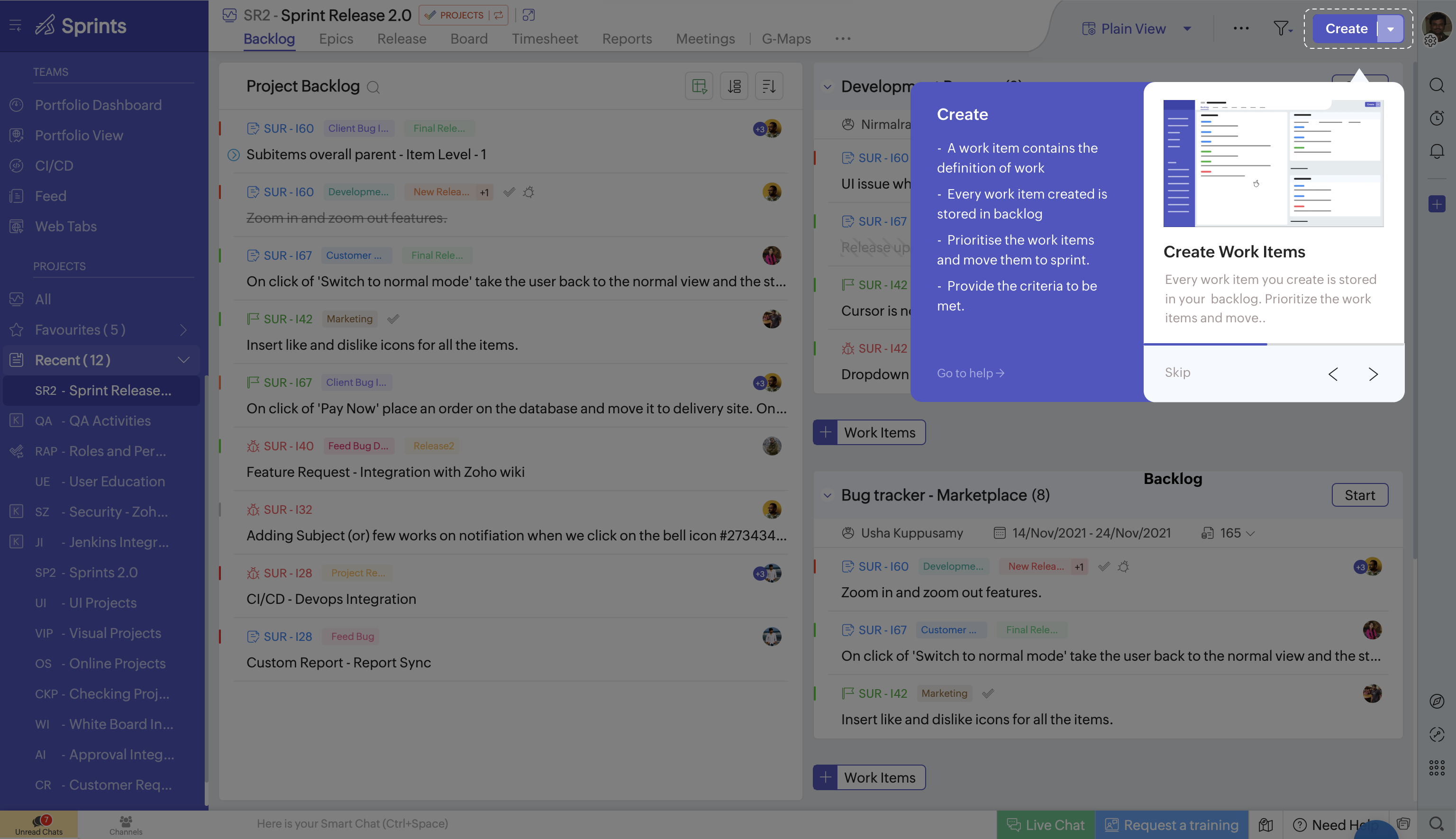Open search from the right sidebar
This screenshot has height=839, width=1456.
click(1437, 85)
